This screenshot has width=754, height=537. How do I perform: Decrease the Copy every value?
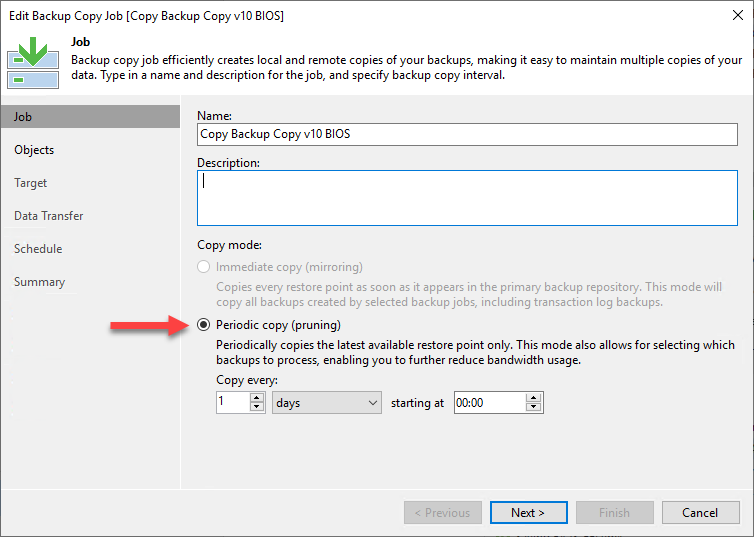[x=257, y=407]
